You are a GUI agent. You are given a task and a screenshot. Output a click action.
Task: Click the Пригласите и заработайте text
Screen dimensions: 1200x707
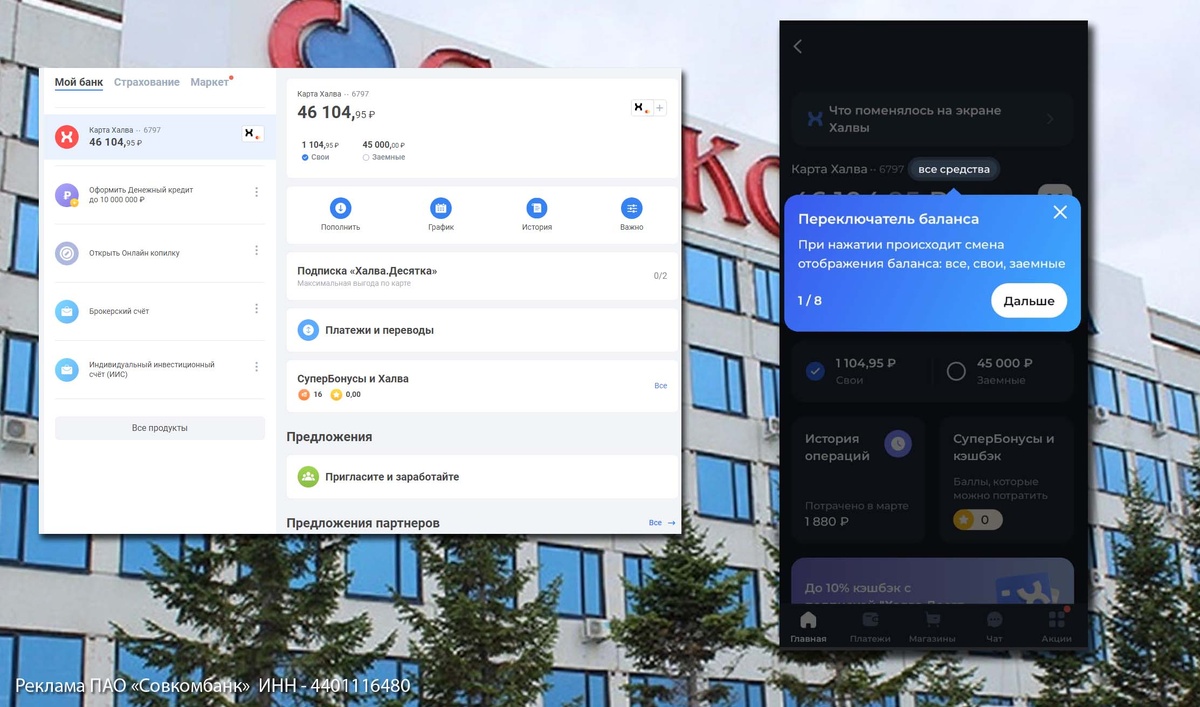[x=392, y=477]
